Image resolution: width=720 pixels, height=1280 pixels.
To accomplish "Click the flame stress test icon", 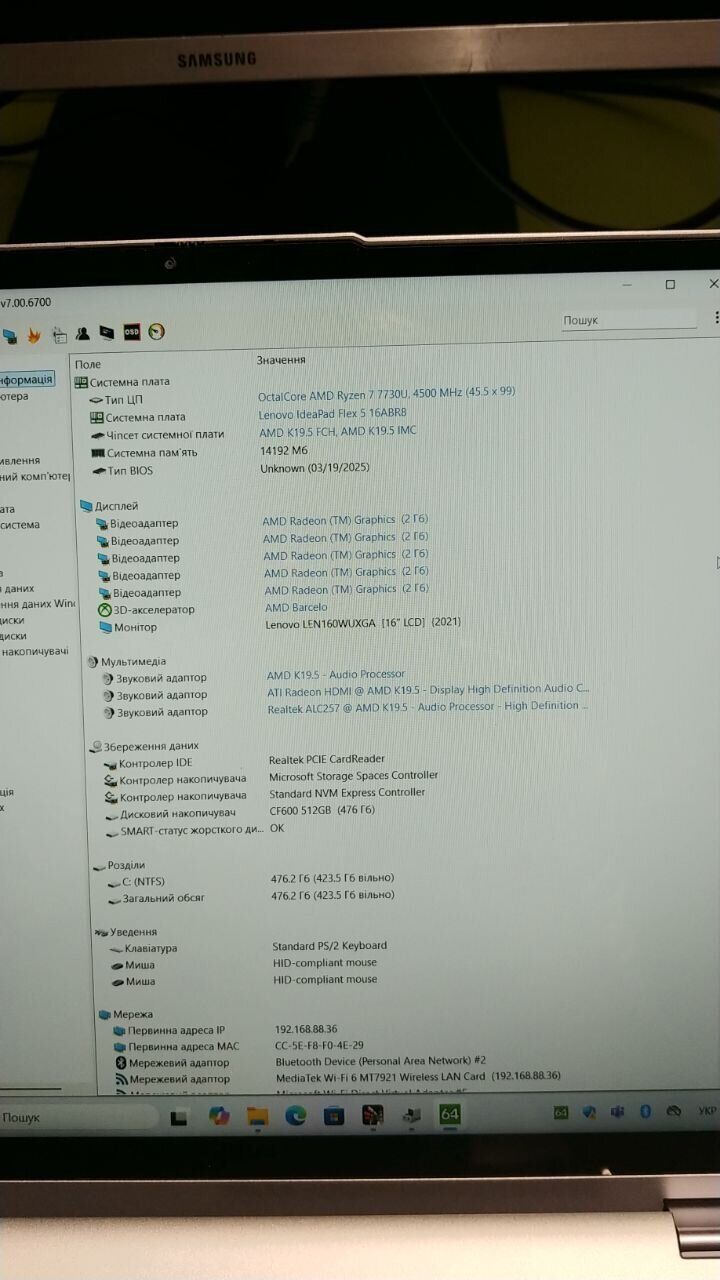I will tap(34, 335).
